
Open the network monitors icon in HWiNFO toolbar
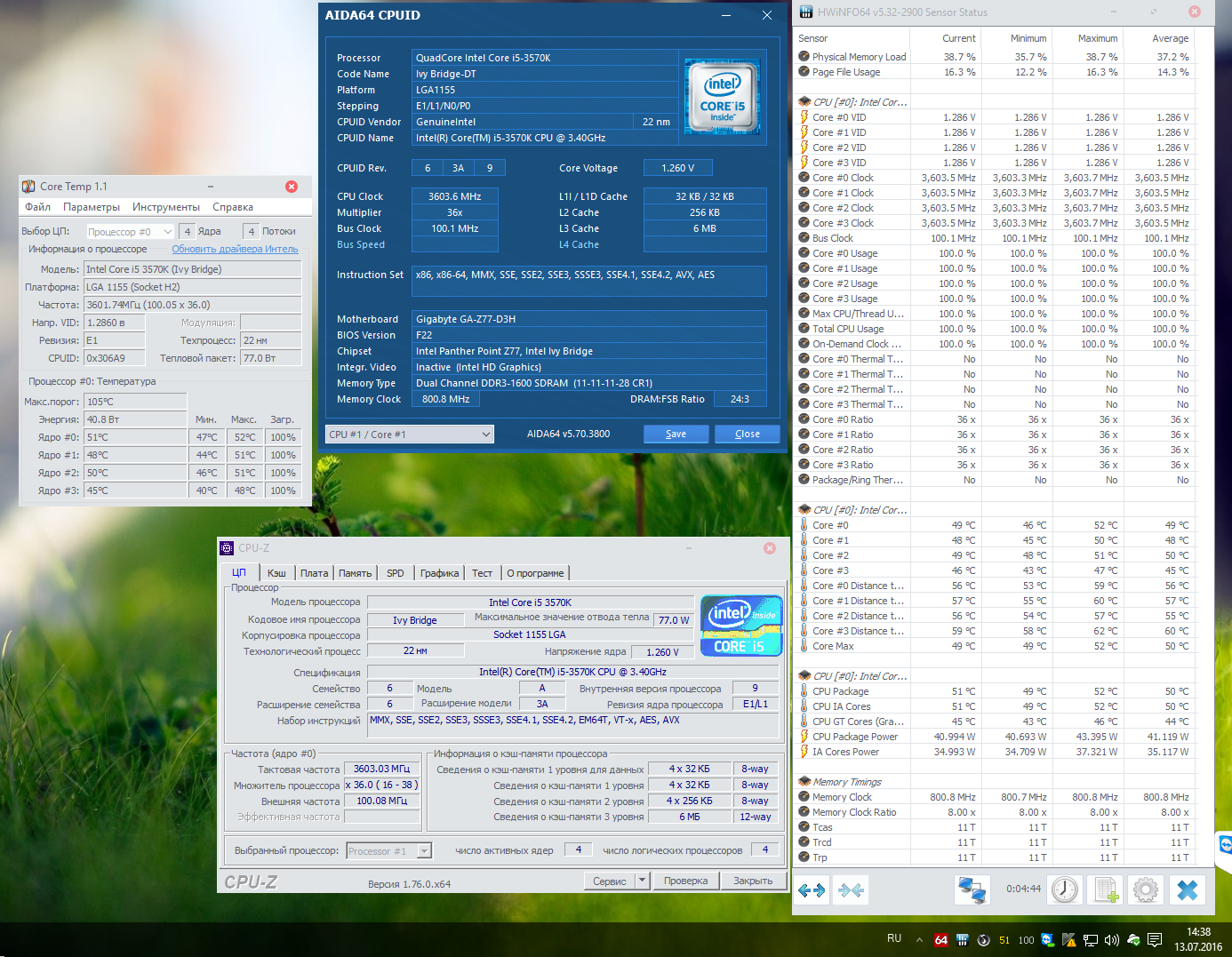click(972, 889)
